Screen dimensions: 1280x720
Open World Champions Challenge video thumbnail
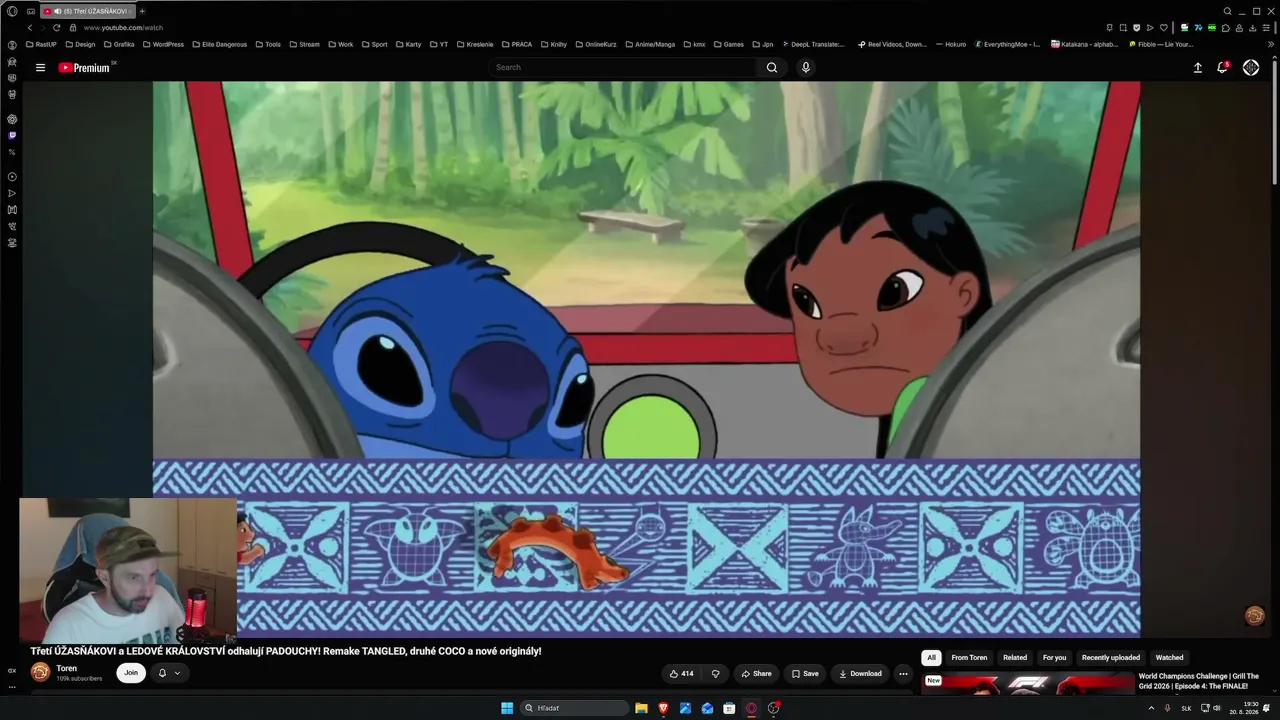tap(1027, 683)
